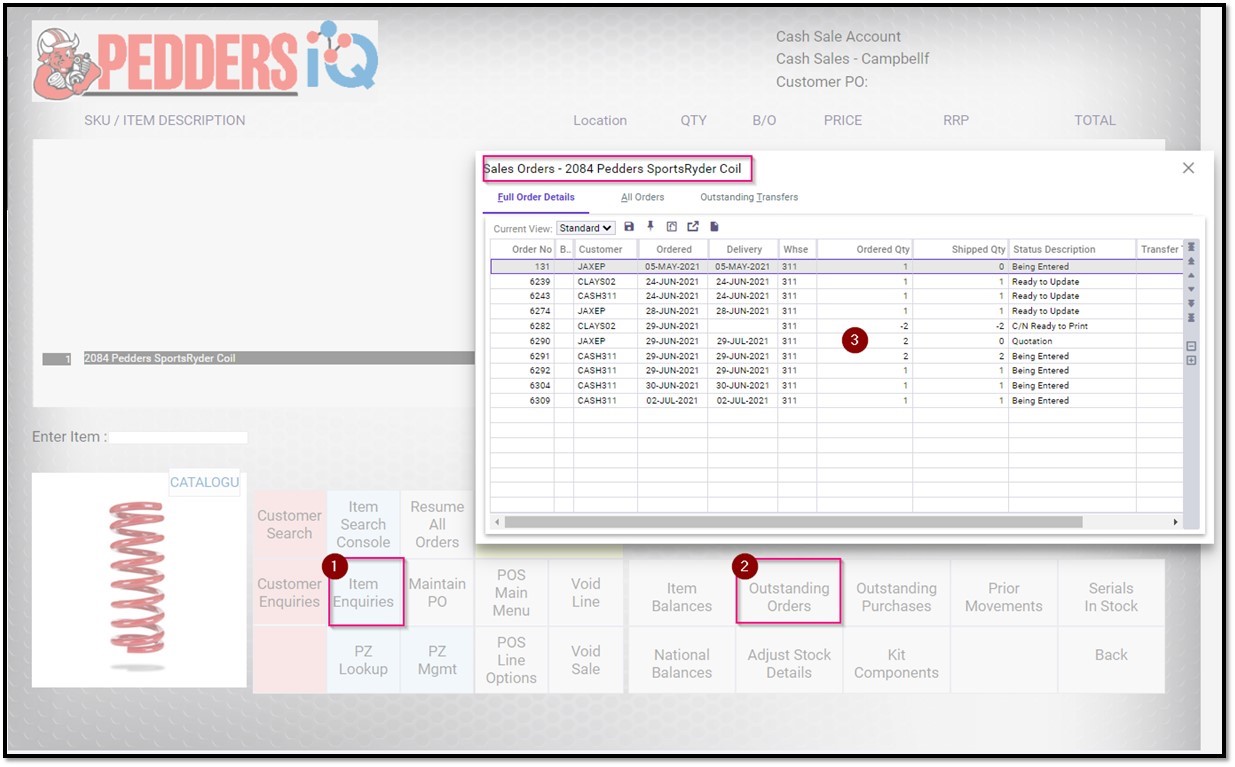Click the C/N Ready to Print status
Viewport: 1235px width, 767px height.
coord(1072,326)
